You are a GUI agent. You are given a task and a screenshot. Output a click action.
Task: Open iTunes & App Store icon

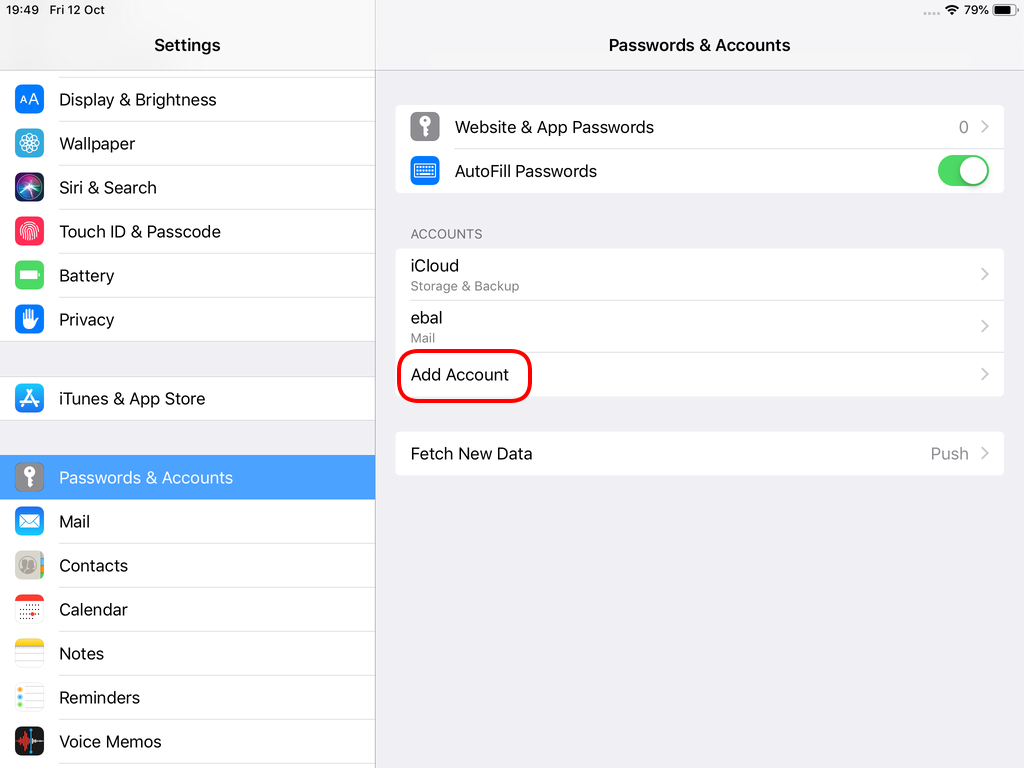(29, 398)
